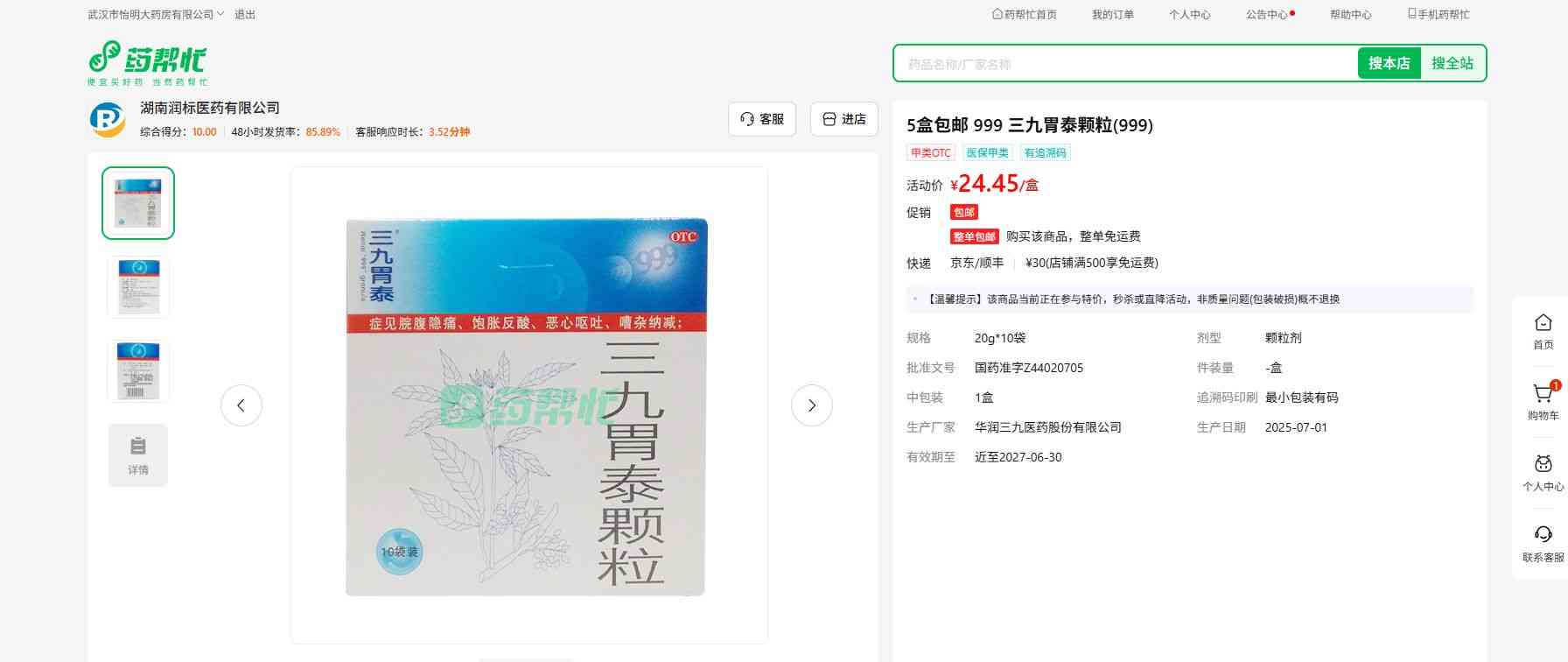Show the next product image
Viewport: 1568px width, 662px height.
coord(811,405)
